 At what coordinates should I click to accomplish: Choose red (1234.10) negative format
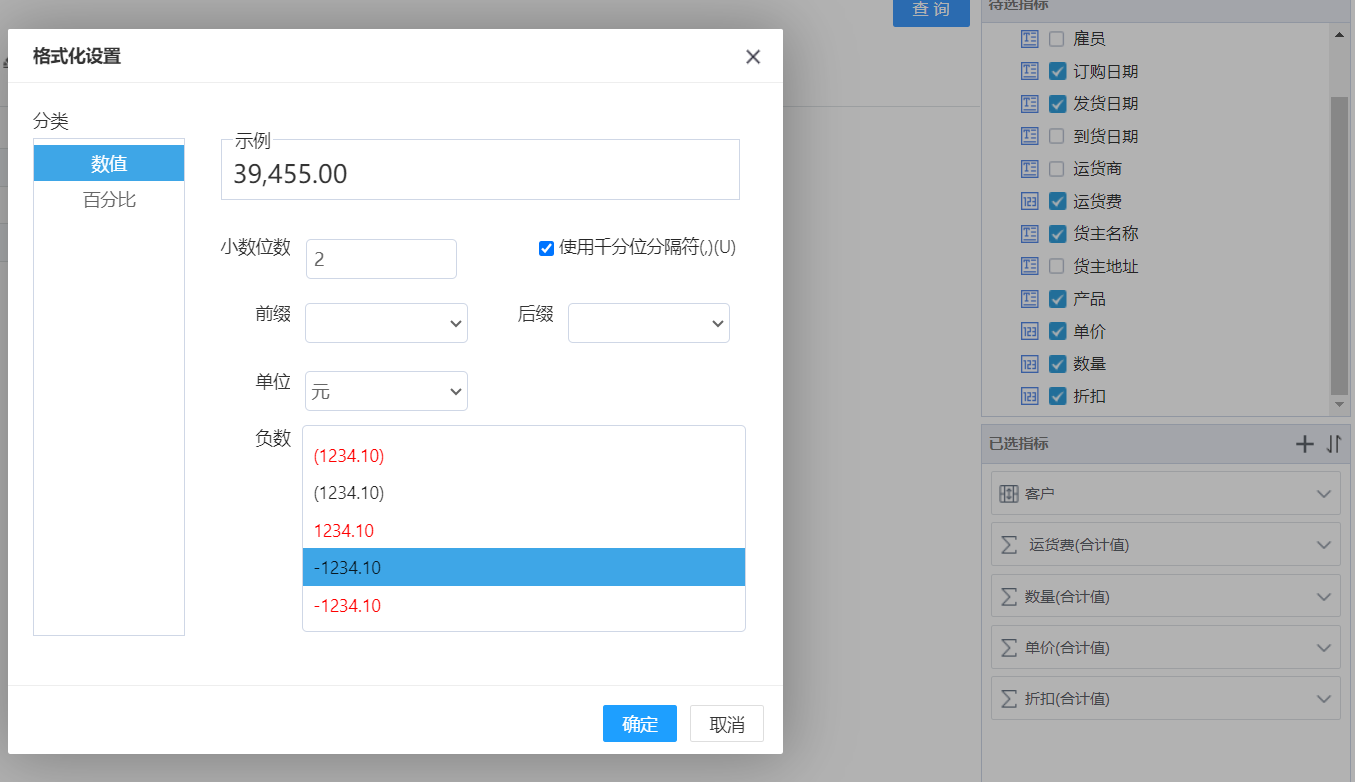(349, 456)
